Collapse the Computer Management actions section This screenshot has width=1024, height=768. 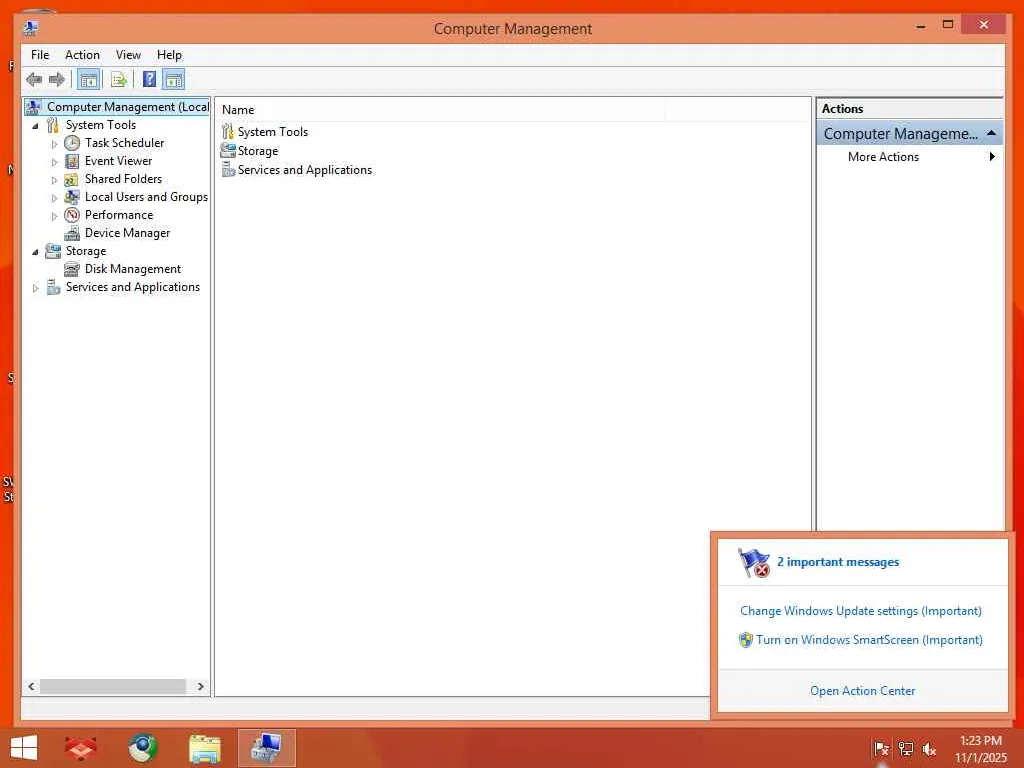[x=991, y=133]
